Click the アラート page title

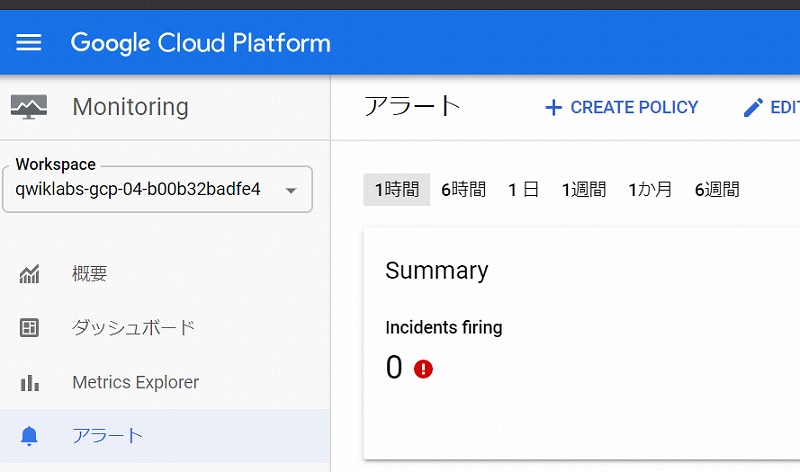click(412, 106)
